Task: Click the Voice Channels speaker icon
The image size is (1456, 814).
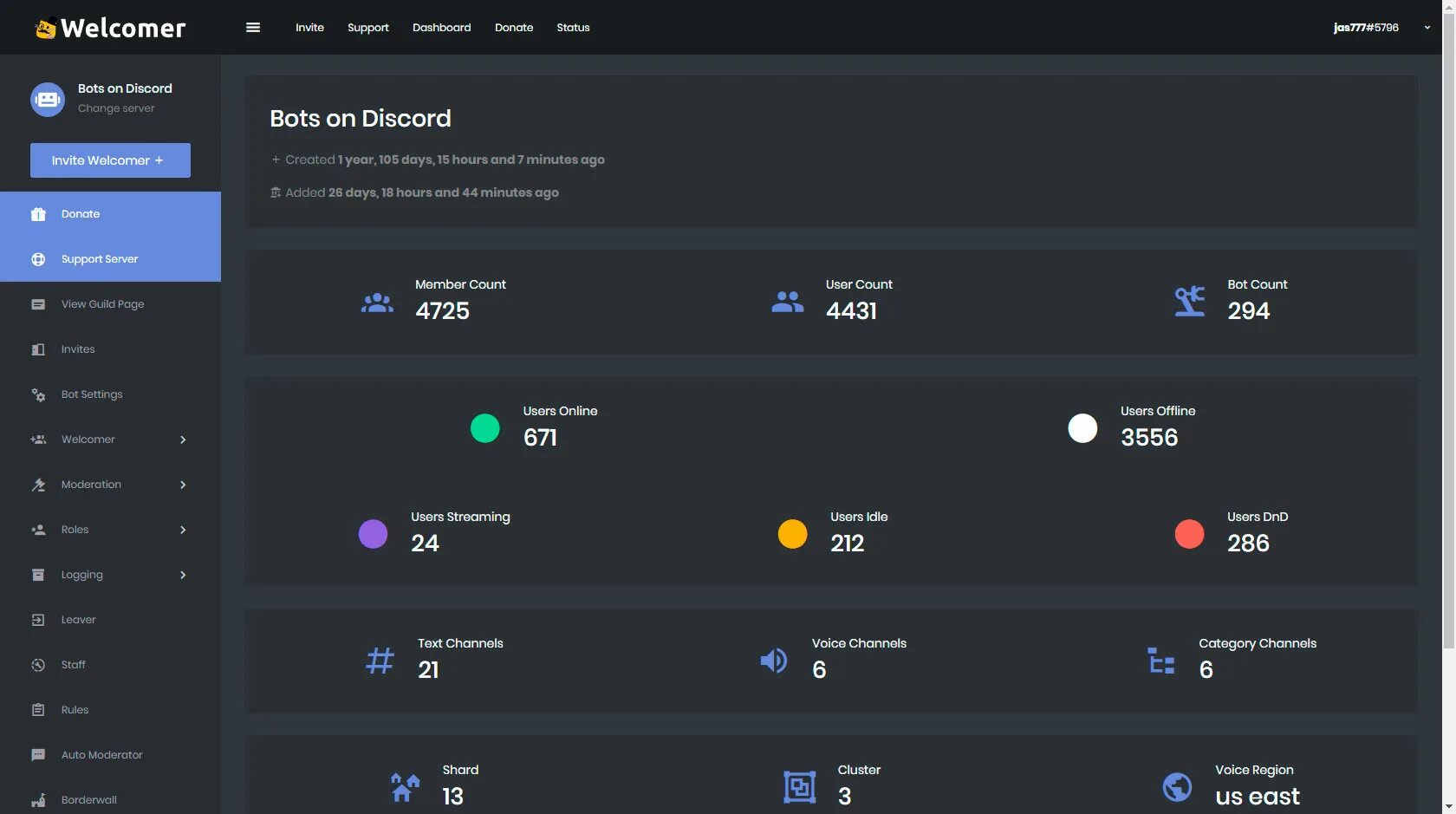Action: tap(774, 661)
